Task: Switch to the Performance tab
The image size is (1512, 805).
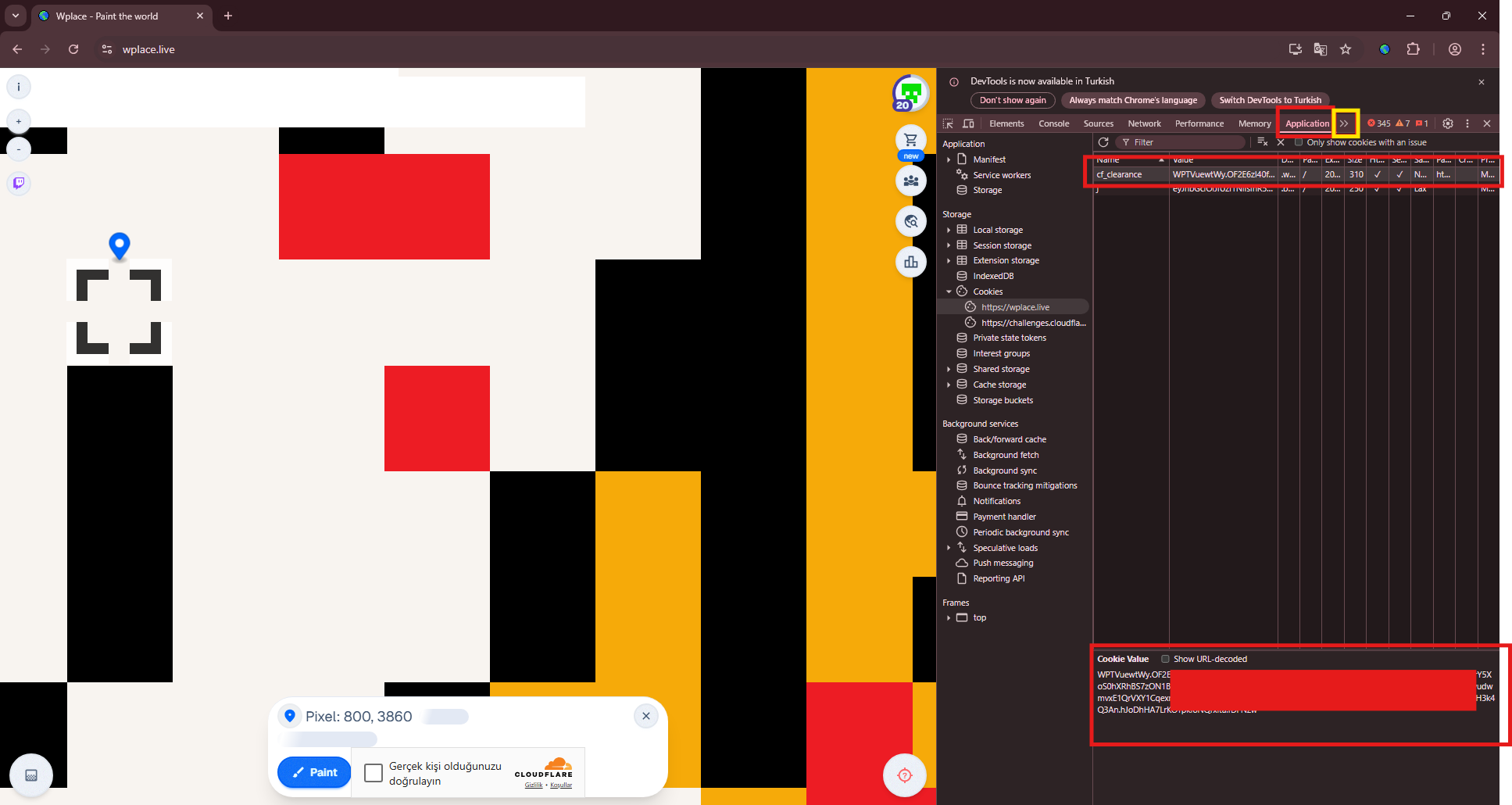Action: (1199, 123)
